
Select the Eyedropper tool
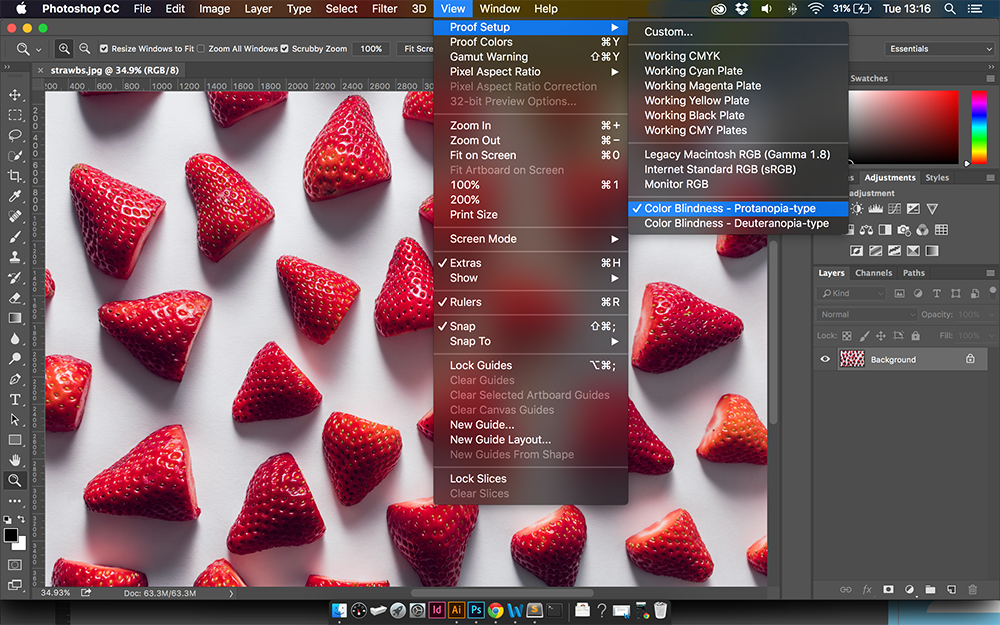(x=15, y=196)
